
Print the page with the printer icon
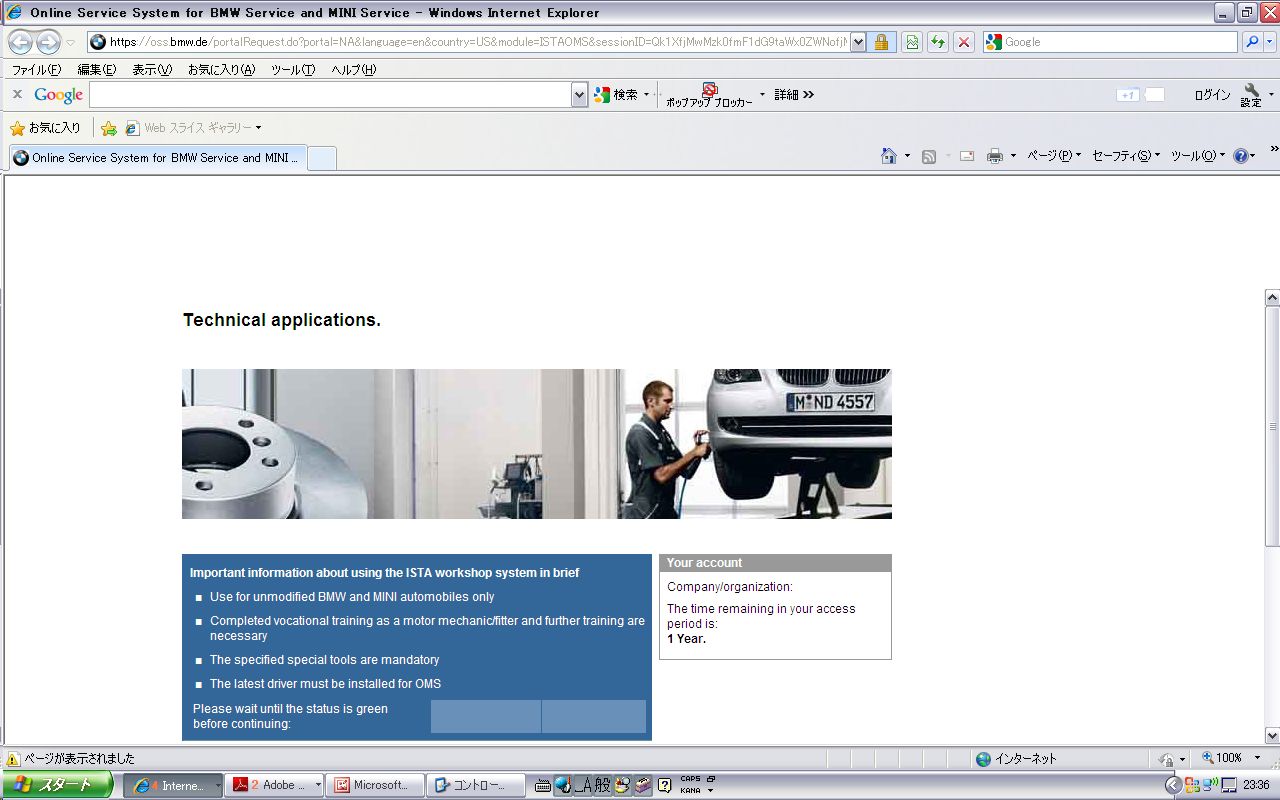pos(995,156)
